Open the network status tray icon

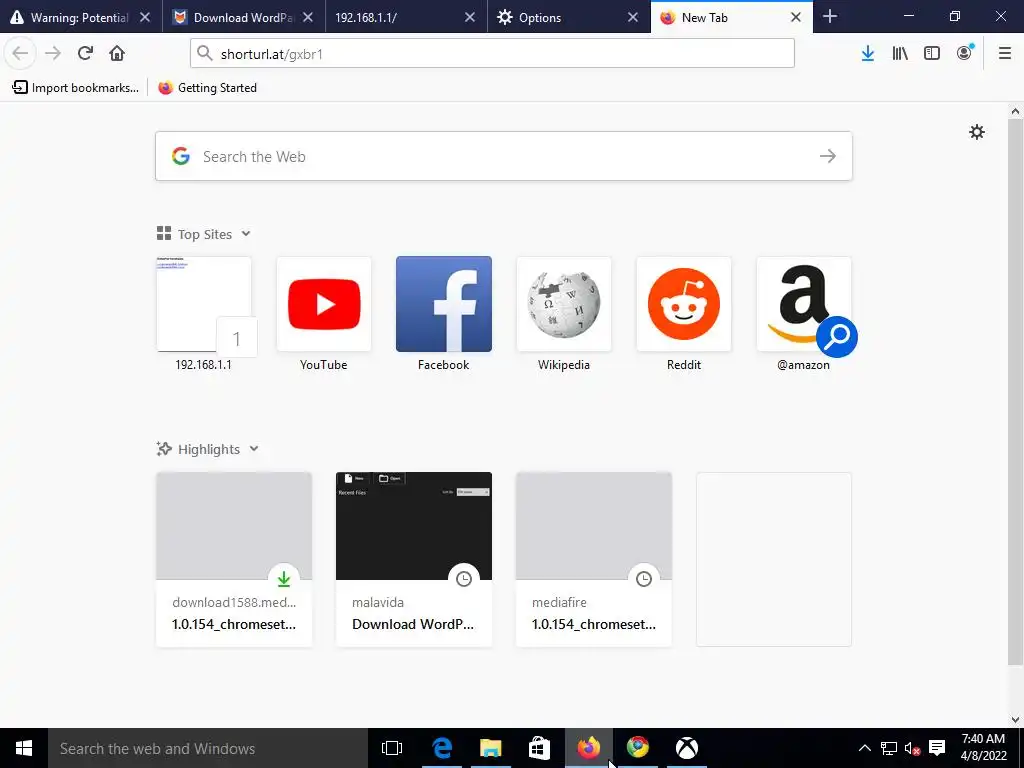pyautogui.click(x=888, y=748)
